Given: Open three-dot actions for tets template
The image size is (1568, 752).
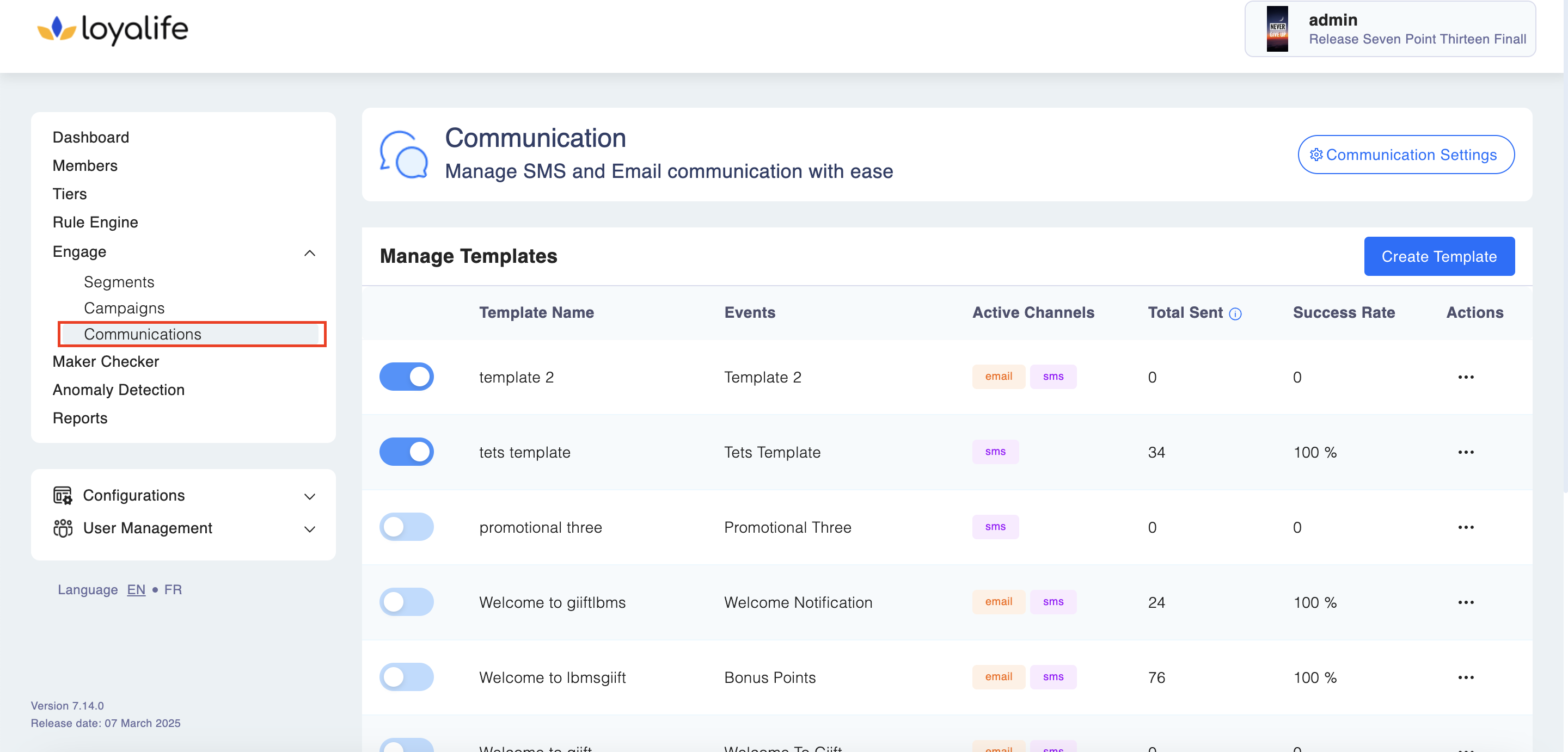Looking at the screenshot, I should point(1465,452).
